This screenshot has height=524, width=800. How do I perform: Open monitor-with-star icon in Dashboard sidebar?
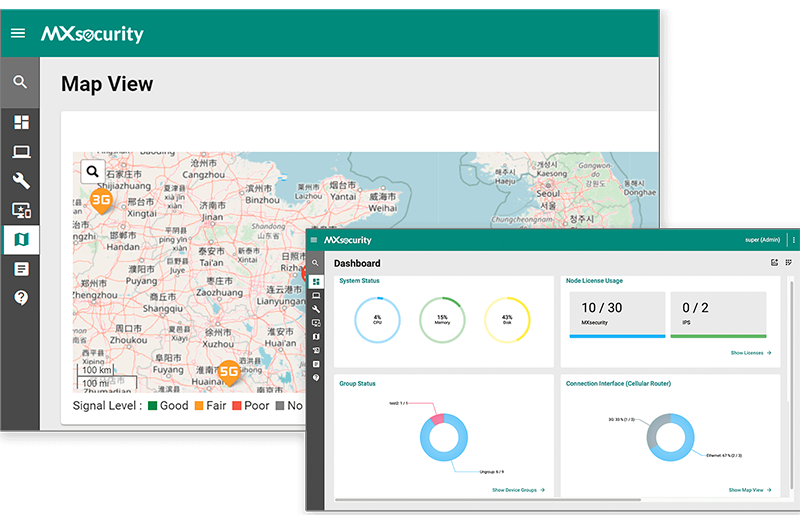coord(316,323)
